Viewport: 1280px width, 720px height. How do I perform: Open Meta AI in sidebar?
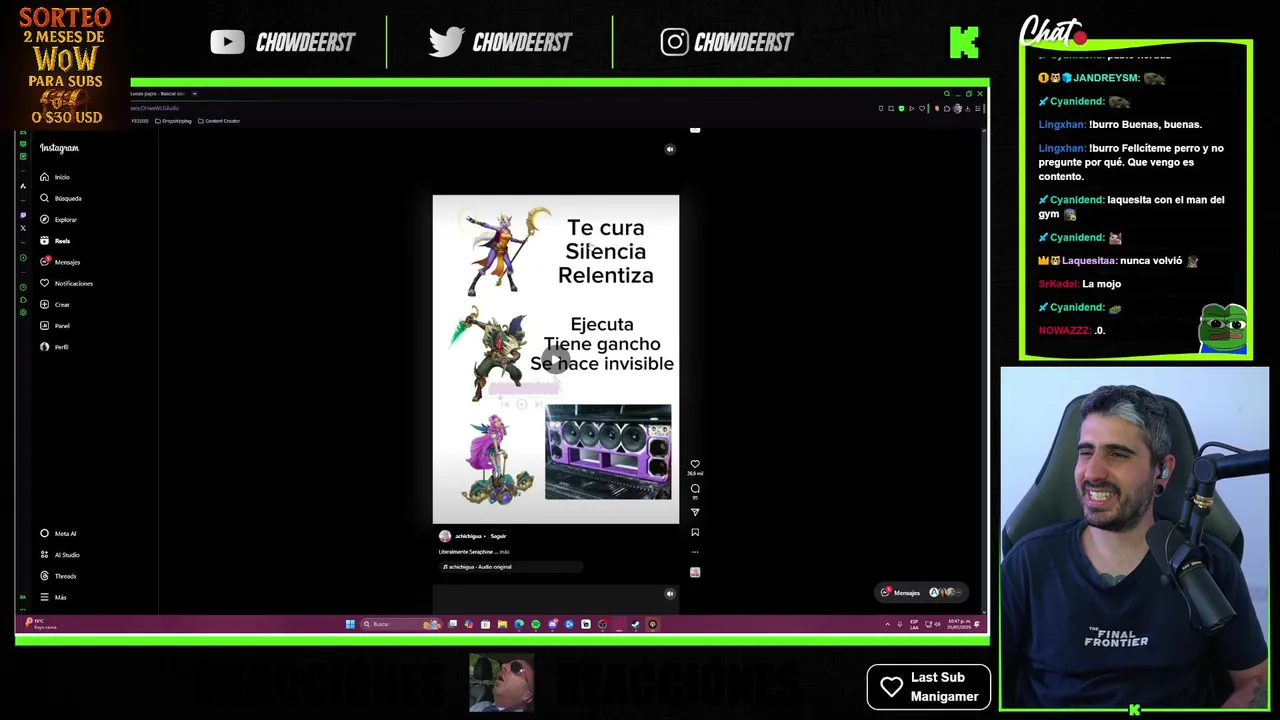[58, 533]
